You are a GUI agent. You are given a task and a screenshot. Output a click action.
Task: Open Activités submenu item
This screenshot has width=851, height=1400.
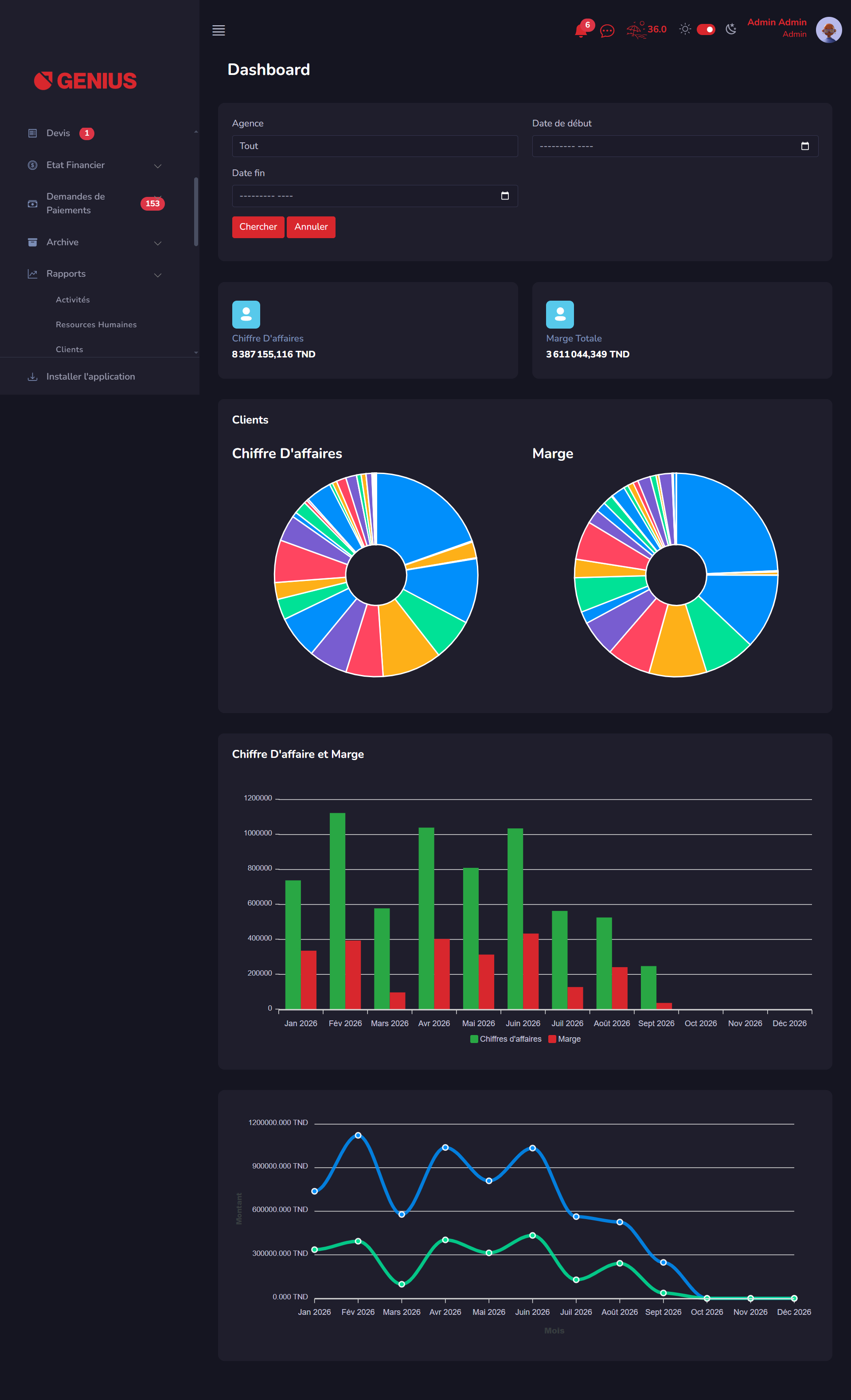[73, 299]
